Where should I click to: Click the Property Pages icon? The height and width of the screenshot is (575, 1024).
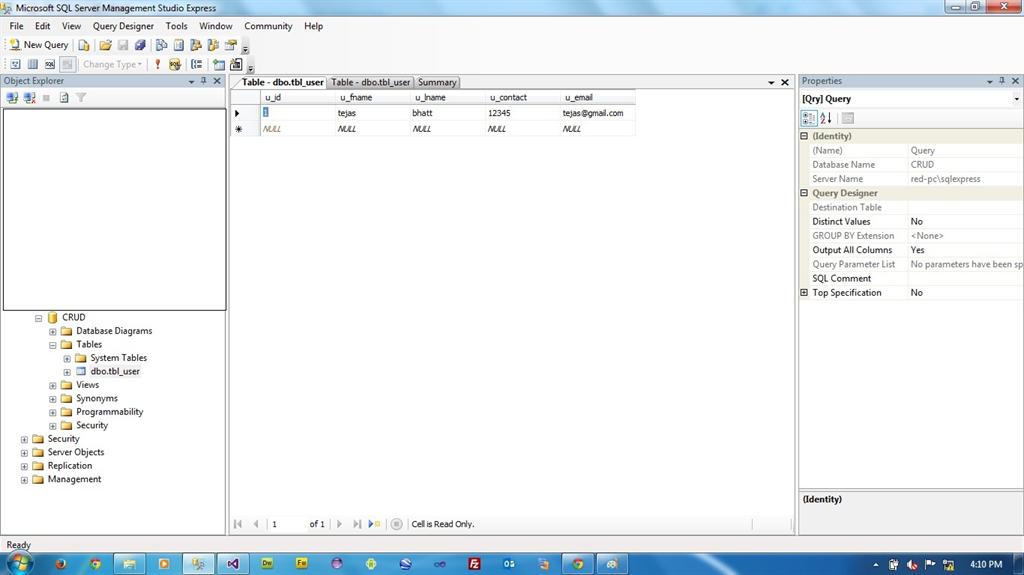(x=848, y=118)
